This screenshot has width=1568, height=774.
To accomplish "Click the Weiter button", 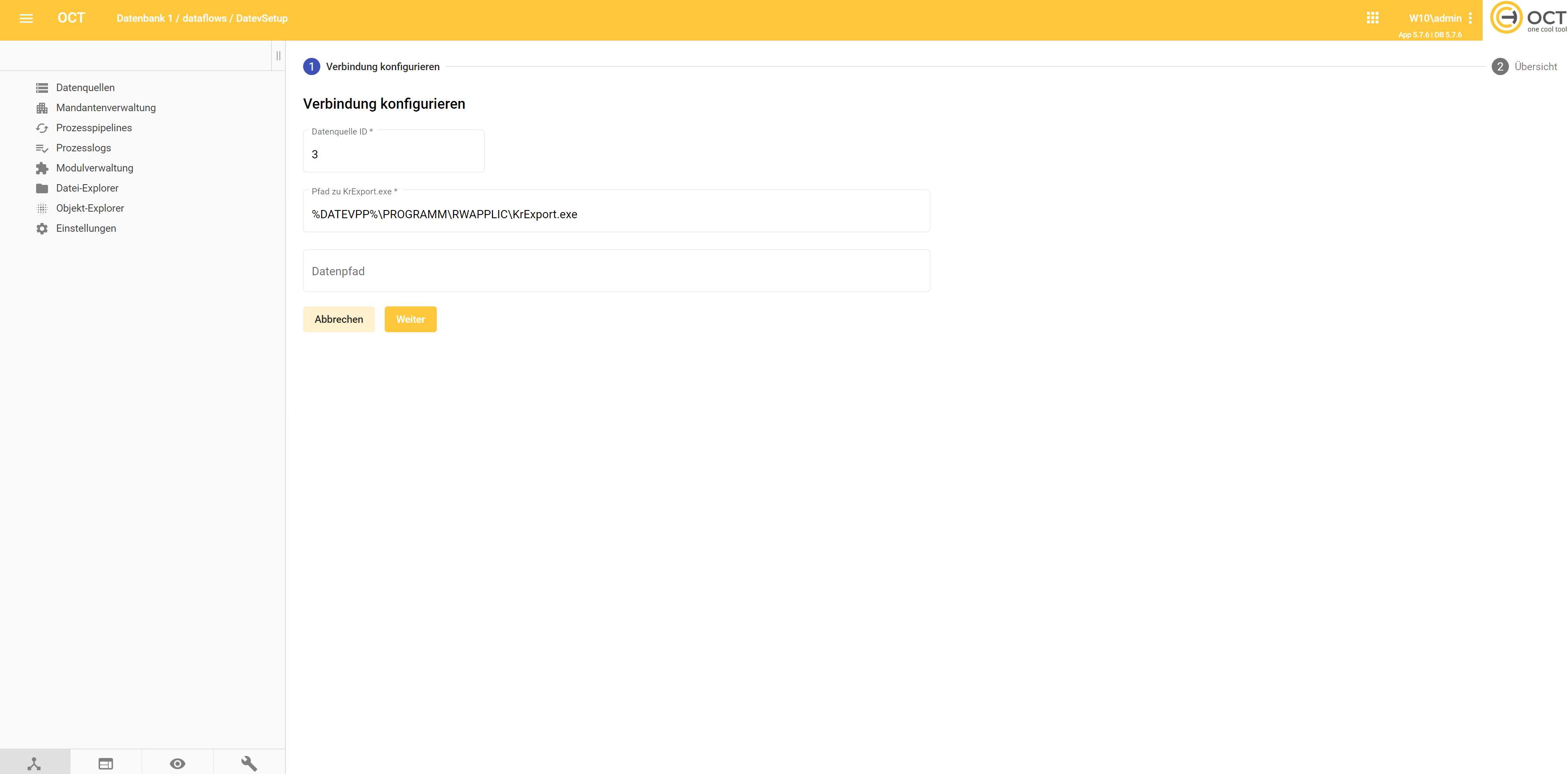I will click(410, 319).
